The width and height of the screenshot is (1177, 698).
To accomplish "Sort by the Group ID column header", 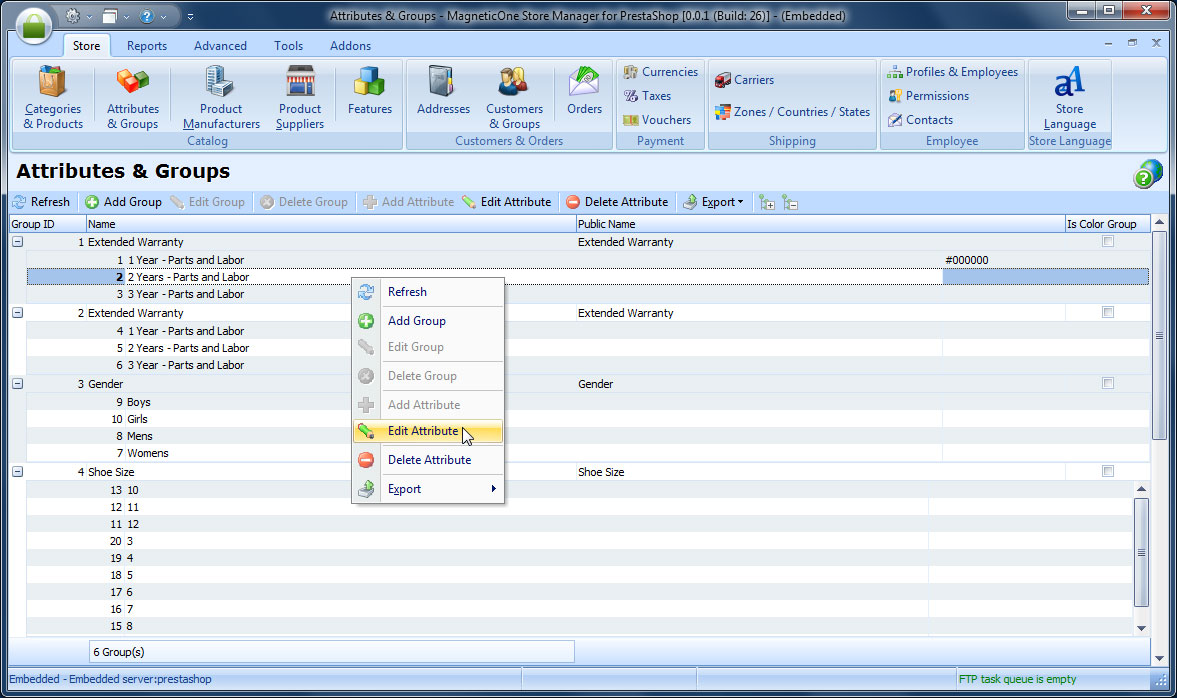I will 47,224.
